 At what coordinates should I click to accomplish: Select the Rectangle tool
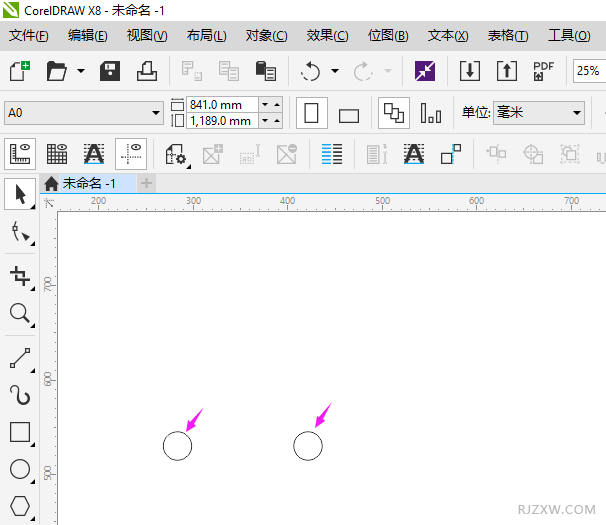click(20, 432)
